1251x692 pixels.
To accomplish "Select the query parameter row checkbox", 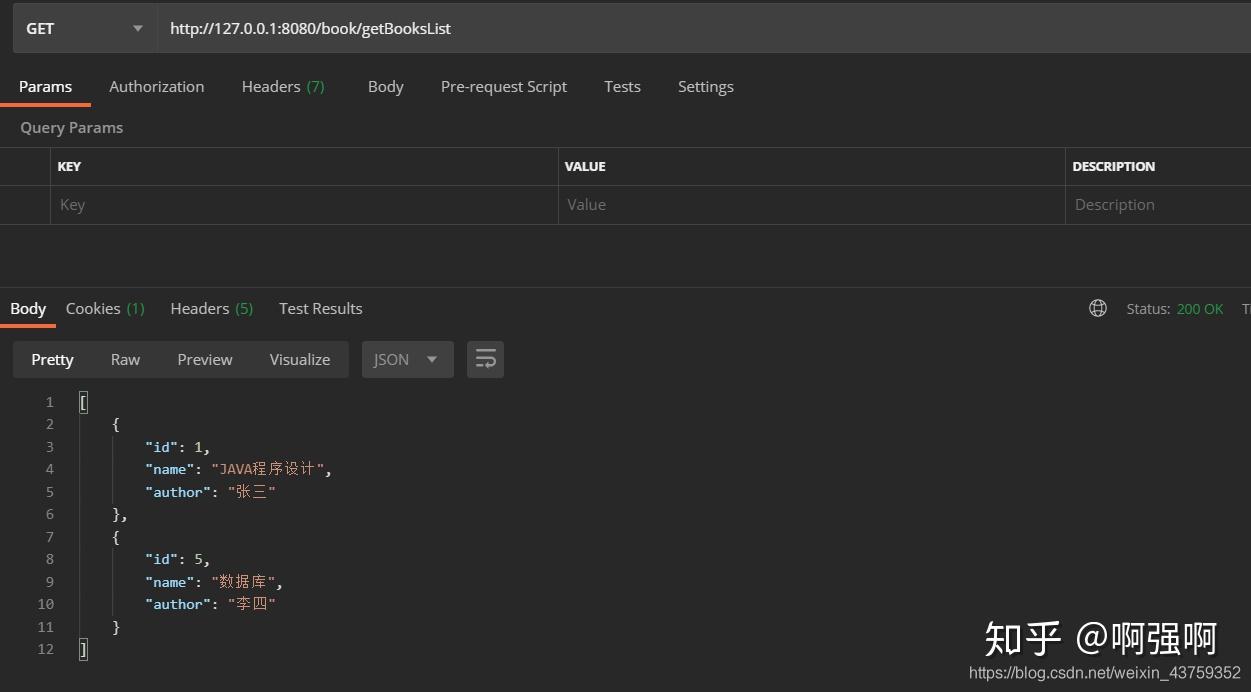I will pyautogui.click(x=25, y=204).
